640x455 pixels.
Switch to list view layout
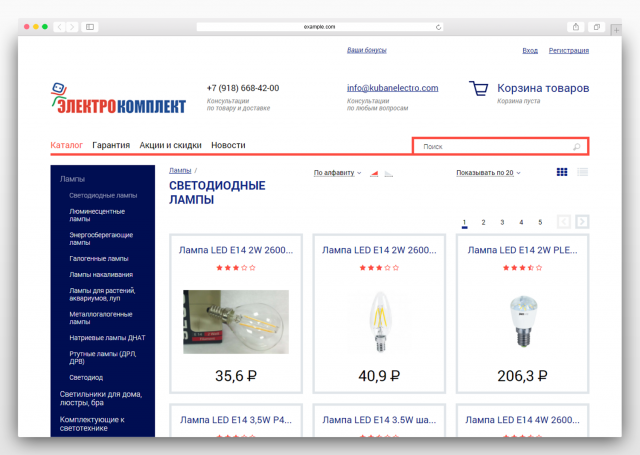pos(582,172)
